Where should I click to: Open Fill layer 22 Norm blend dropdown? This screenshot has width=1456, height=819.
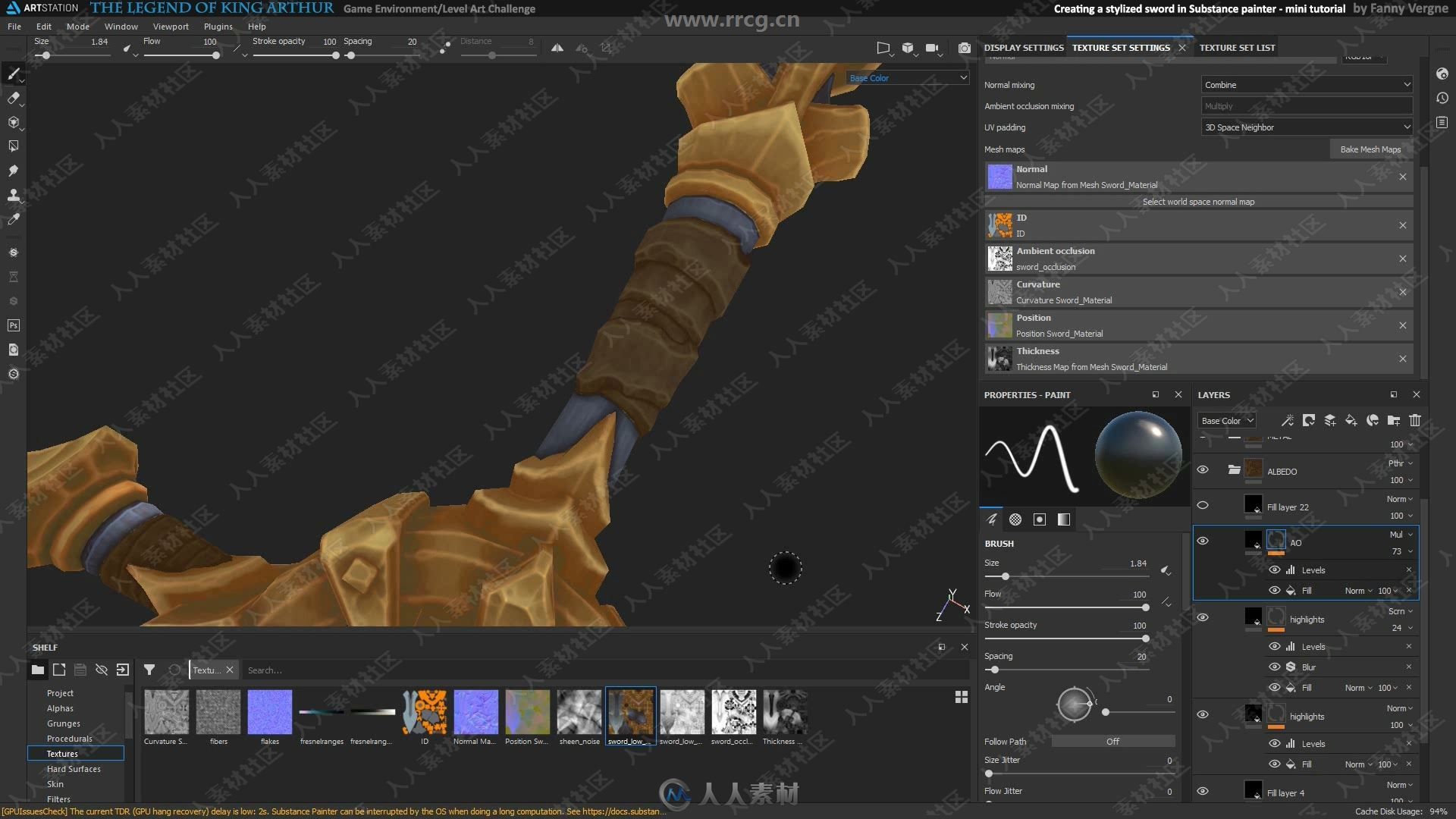point(1400,499)
